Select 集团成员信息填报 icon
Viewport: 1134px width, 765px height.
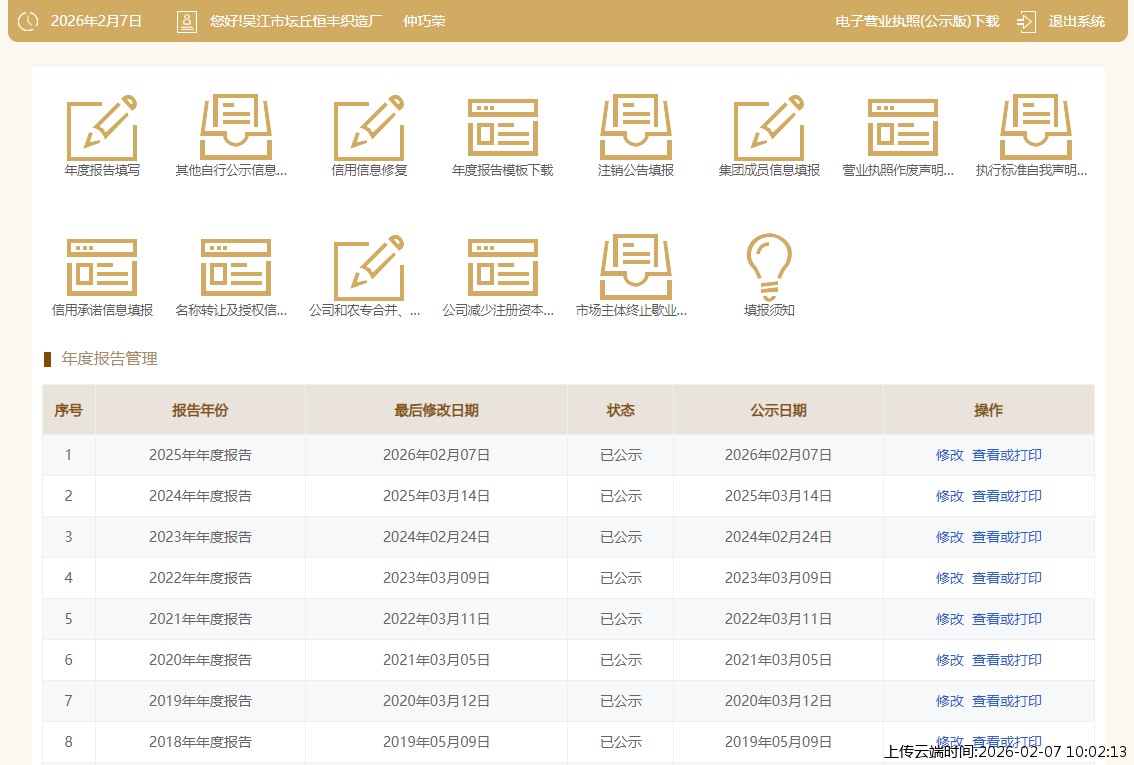(x=769, y=128)
